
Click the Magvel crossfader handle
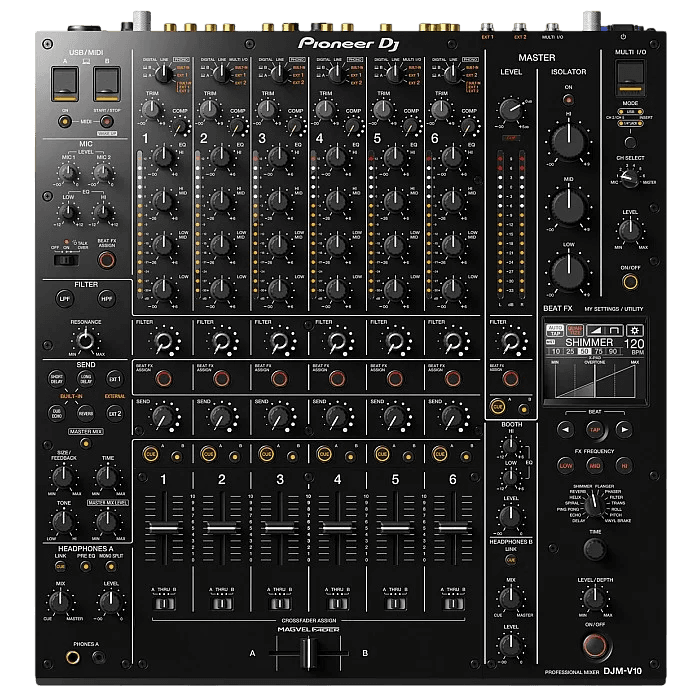[x=308, y=654]
